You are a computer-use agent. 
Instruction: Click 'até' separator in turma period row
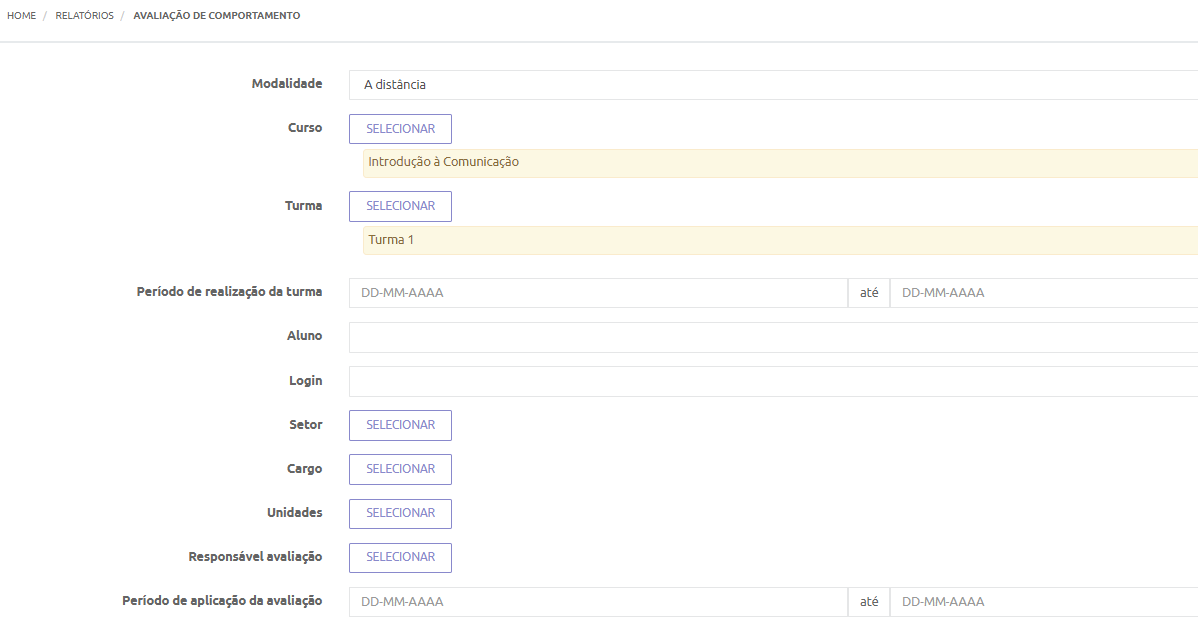point(869,293)
